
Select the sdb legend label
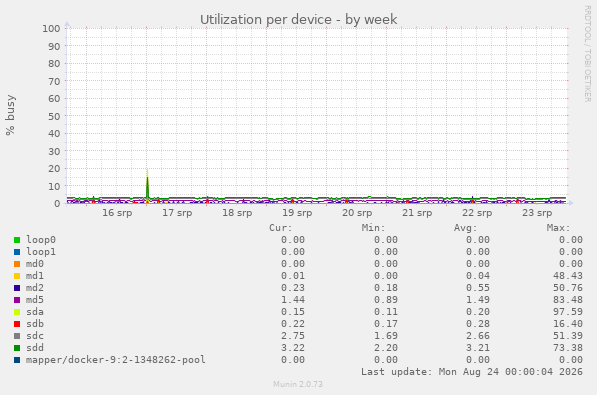pyautogui.click(x=35, y=324)
